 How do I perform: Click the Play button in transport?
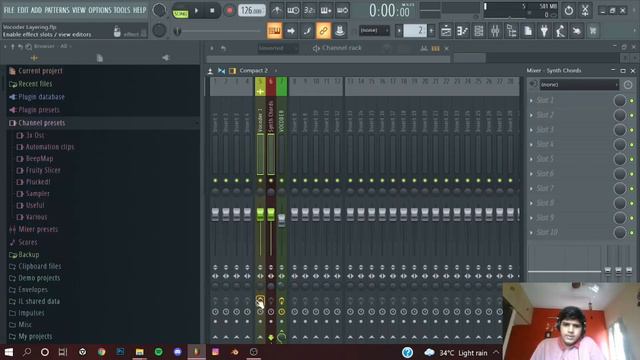pos(196,11)
